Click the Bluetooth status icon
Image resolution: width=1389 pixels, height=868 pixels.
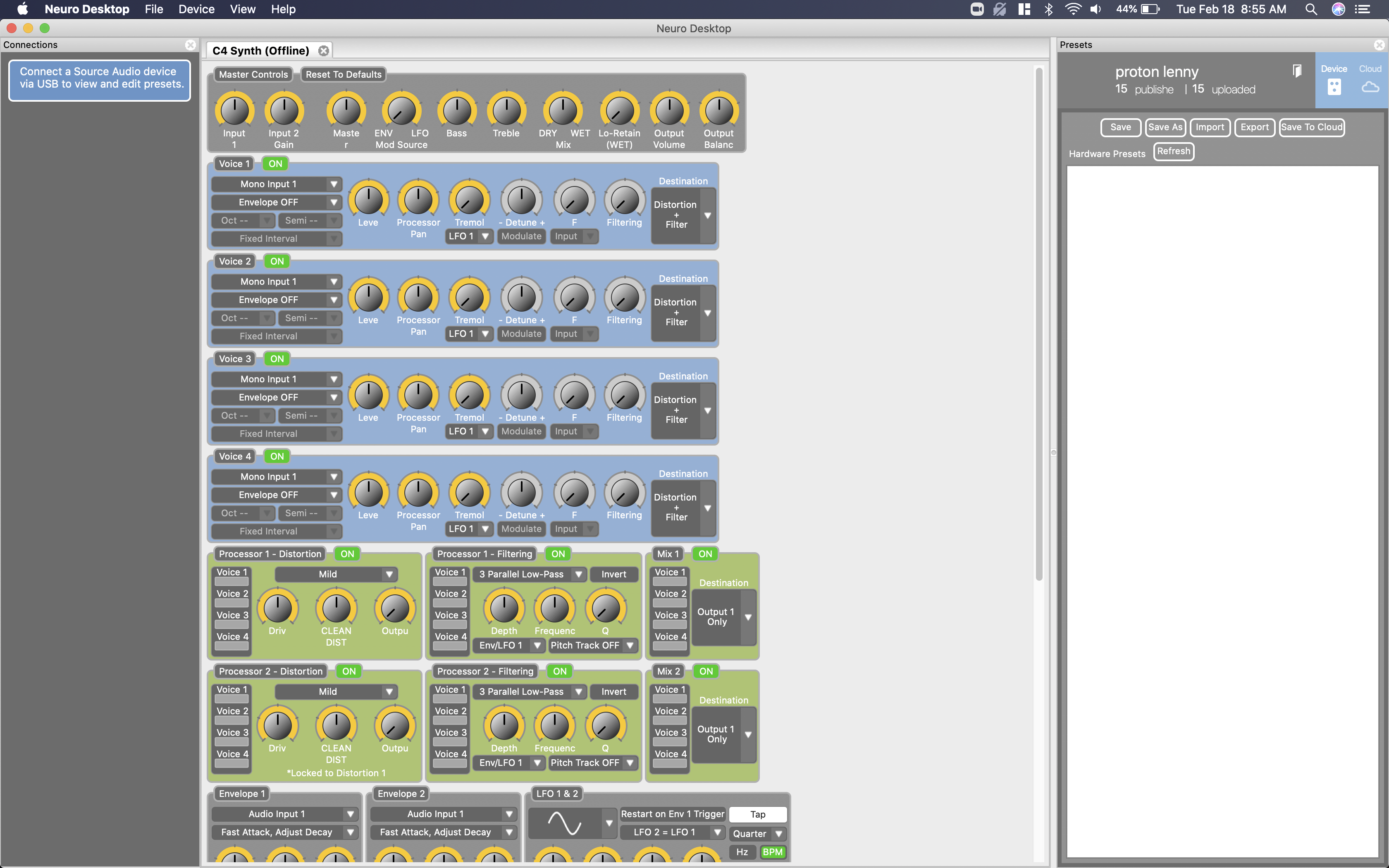click(x=1049, y=9)
